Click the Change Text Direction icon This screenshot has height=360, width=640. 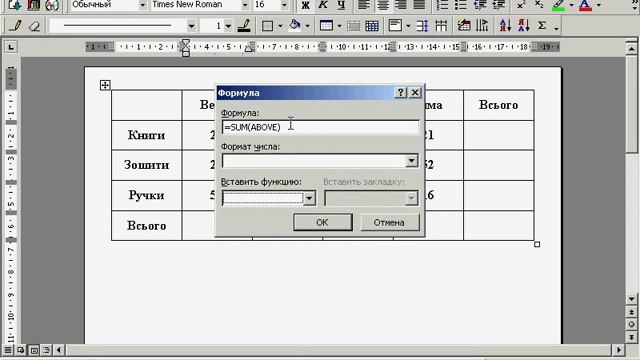coord(482,26)
